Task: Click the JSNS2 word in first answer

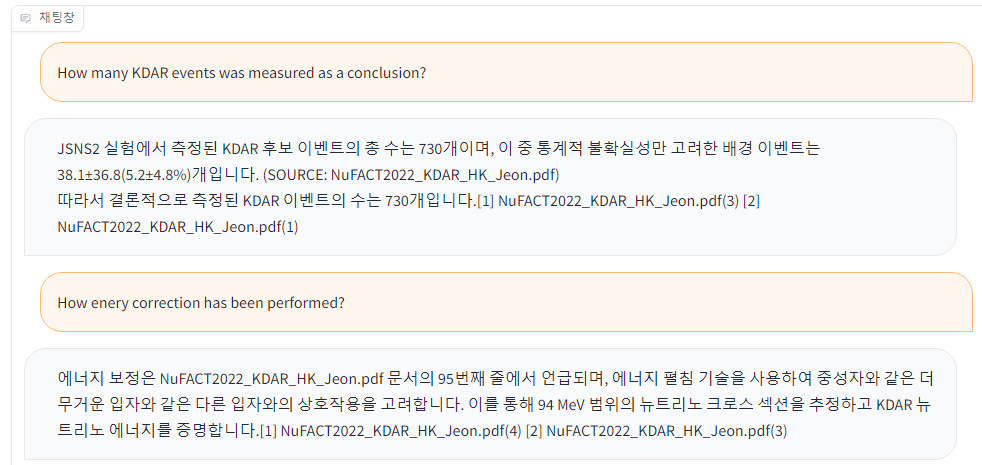Action: tap(79, 149)
